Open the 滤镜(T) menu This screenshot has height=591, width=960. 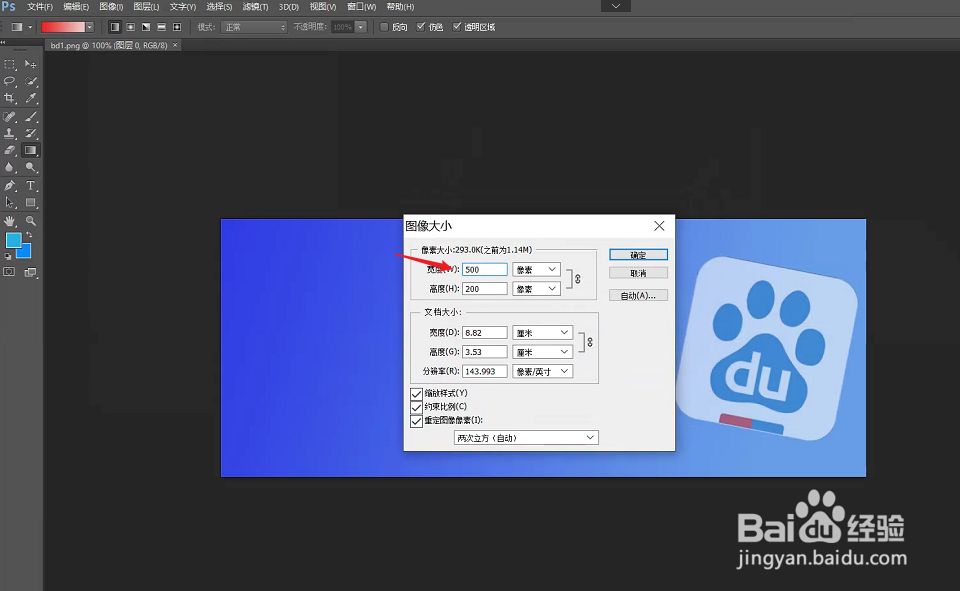pos(255,7)
